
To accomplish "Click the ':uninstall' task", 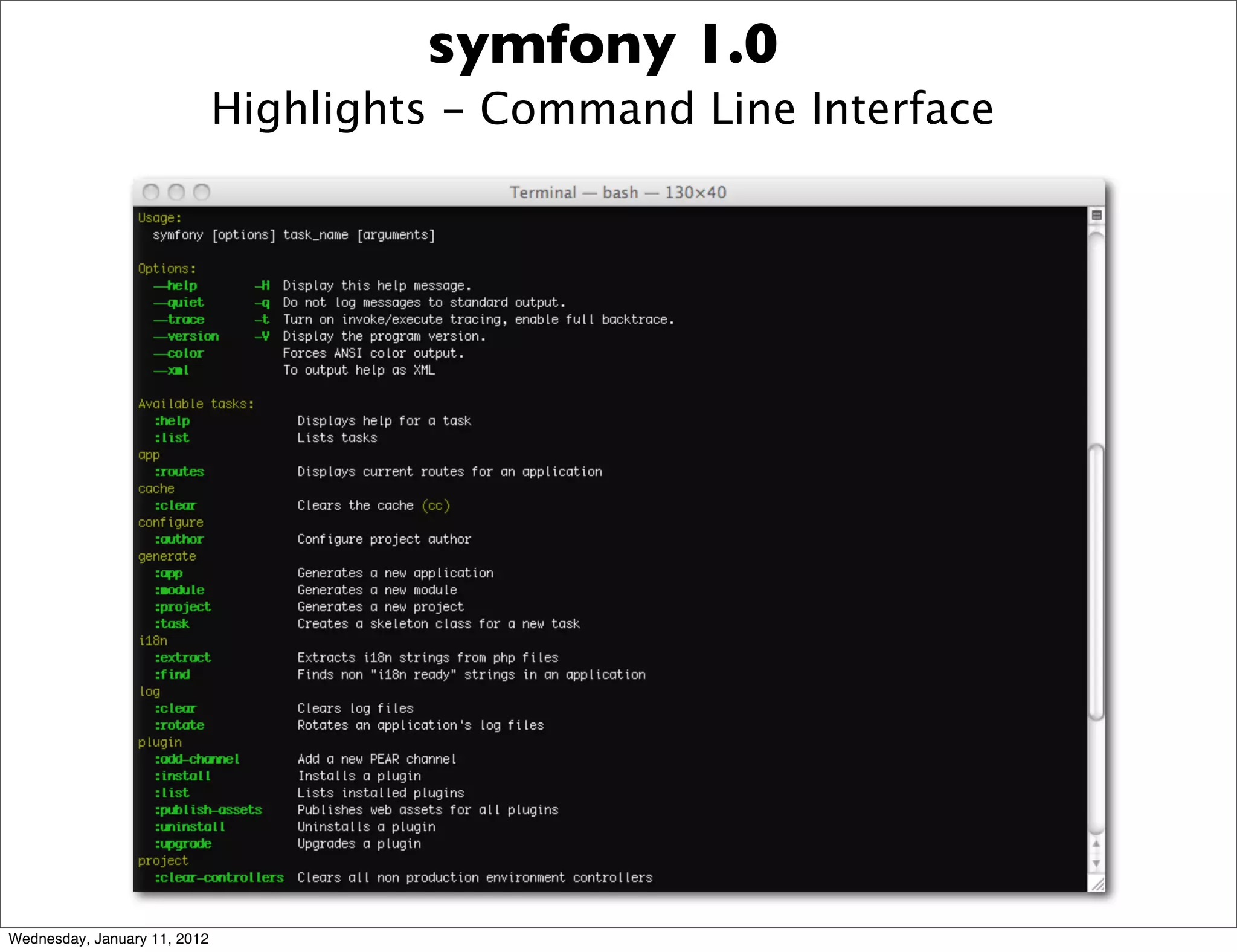I will pyautogui.click(x=190, y=827).
